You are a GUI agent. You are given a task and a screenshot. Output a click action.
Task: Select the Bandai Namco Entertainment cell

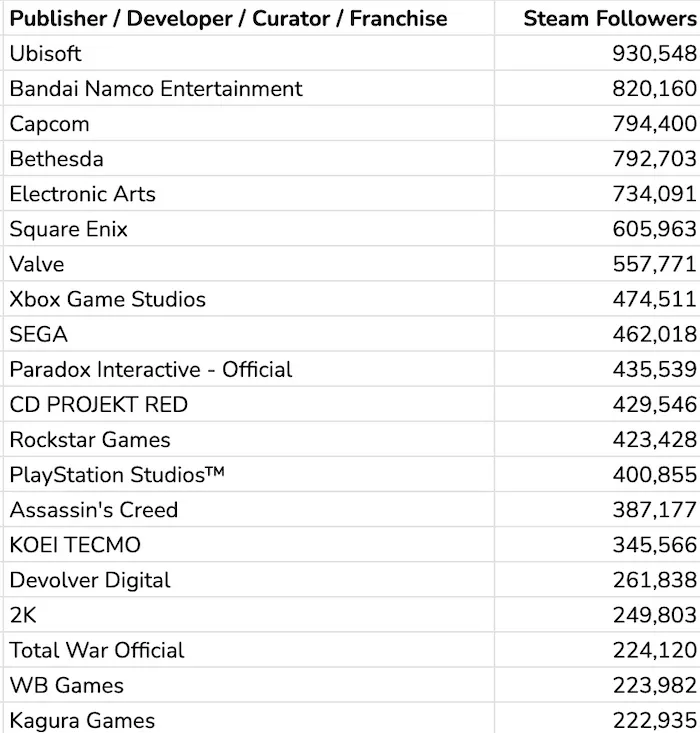point(156,89)
